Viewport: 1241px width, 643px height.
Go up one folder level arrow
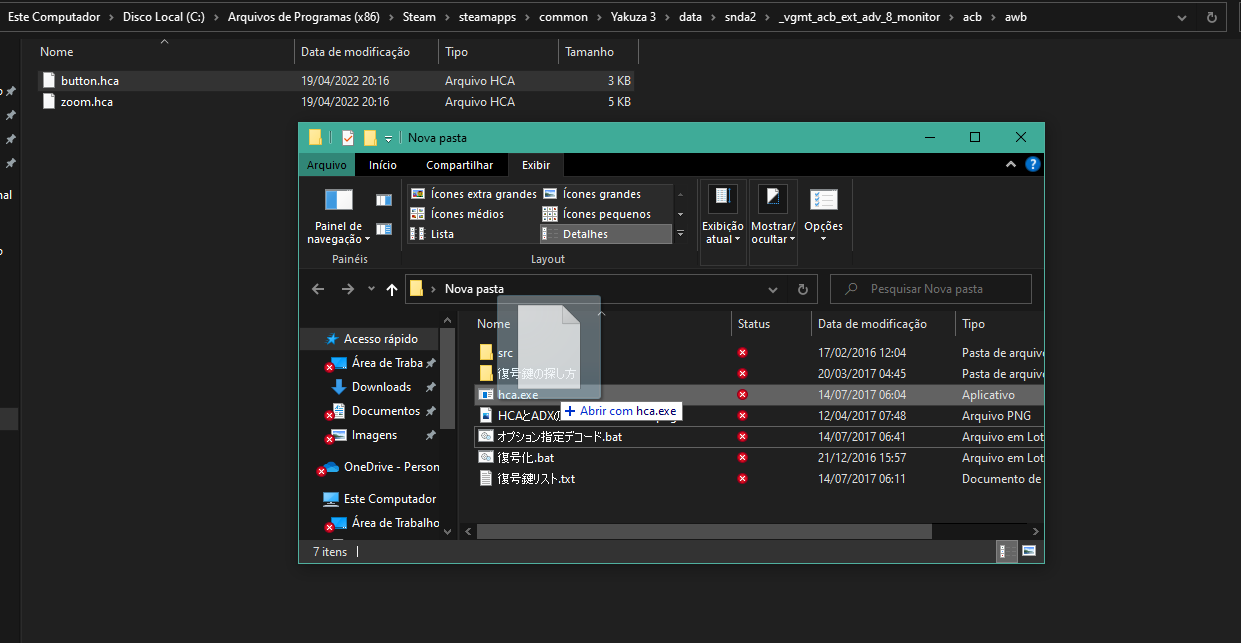point(392,289)
